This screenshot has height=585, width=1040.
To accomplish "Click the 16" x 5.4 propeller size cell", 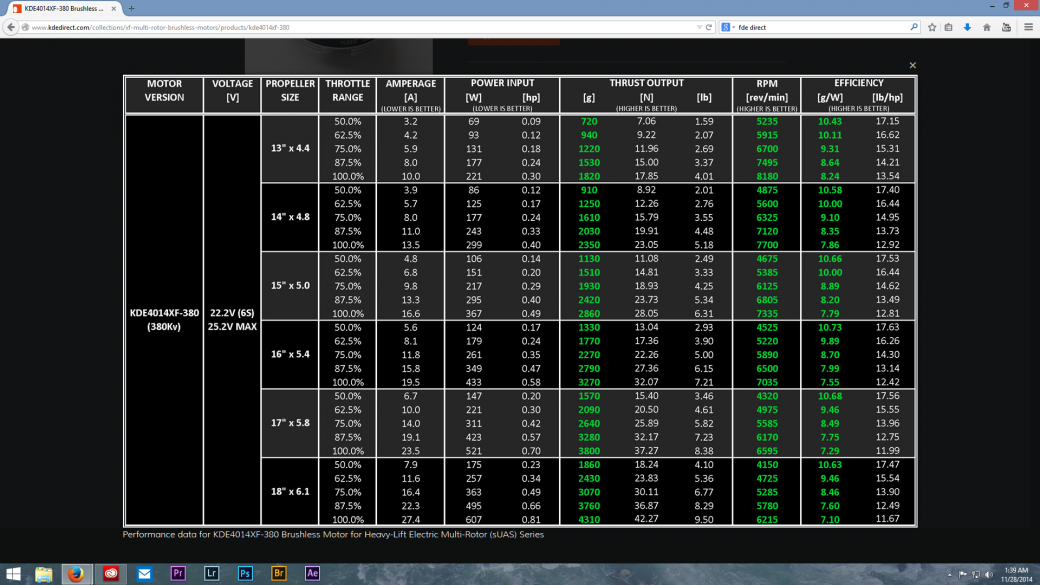I will tap(290, 354).
